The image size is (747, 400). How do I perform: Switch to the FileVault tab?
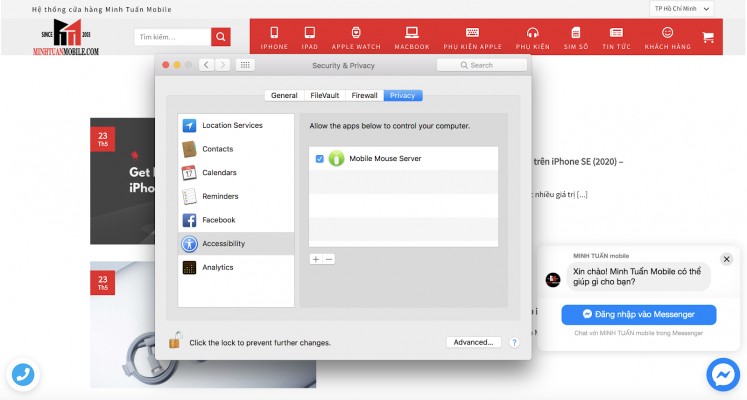pos(324,96)
